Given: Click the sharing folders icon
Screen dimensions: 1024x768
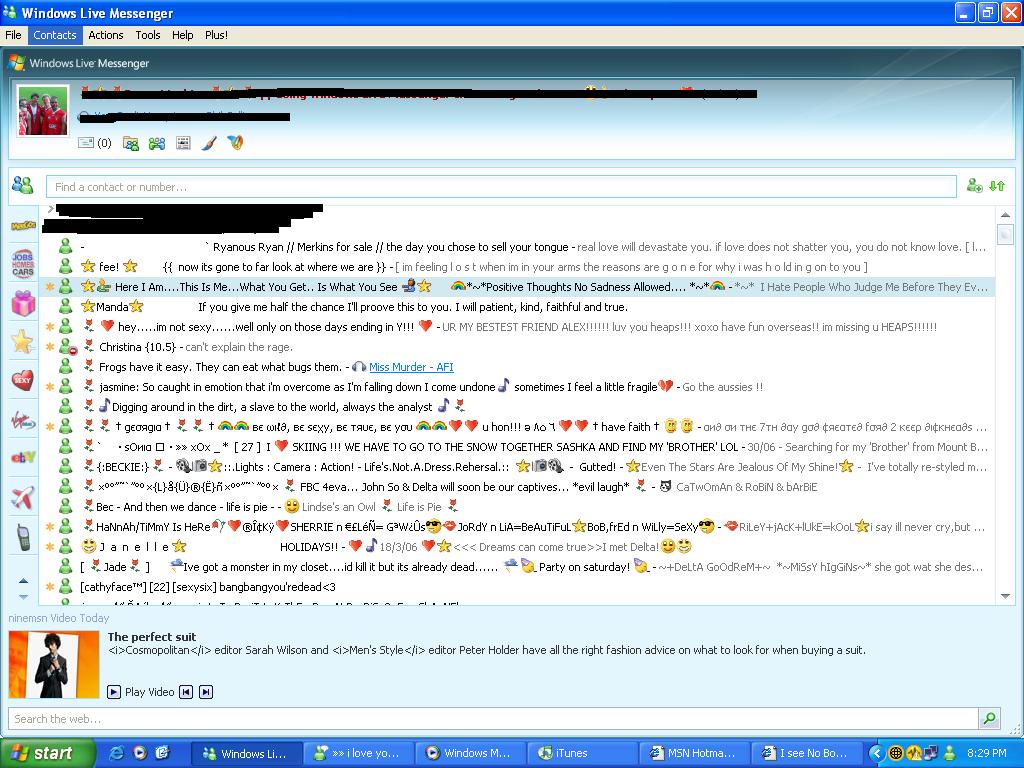Looking at the screenshot, I should (131, 143).
